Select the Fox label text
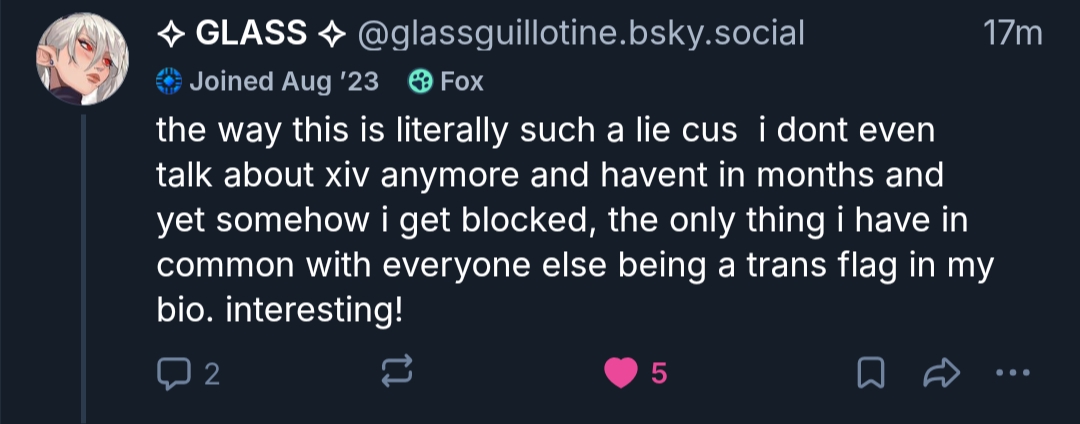The width and height of the screenshot is (1080, 424). pyautogui.click(x=462, y=82)
